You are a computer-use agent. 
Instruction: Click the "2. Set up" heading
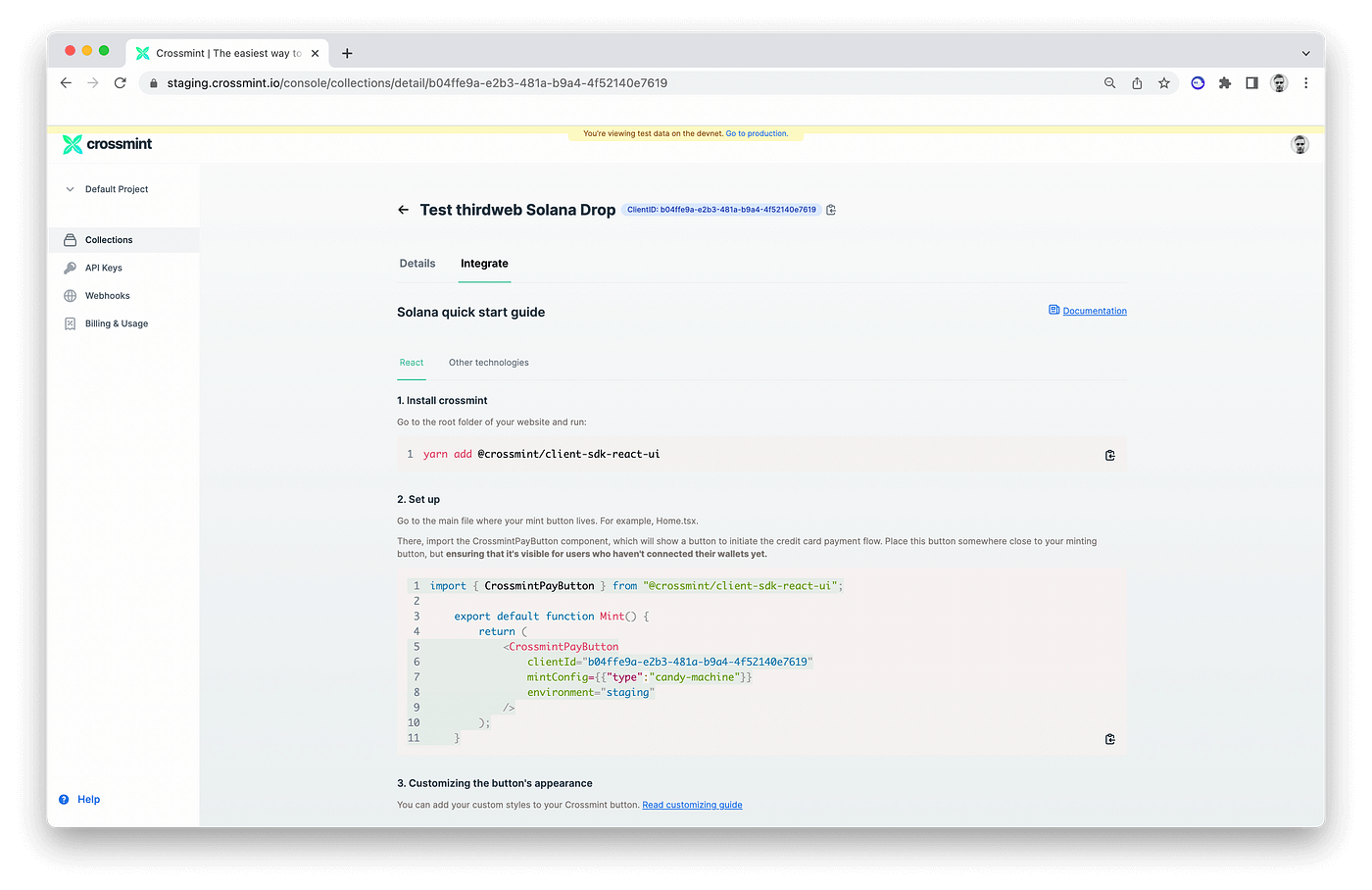tap(418, 500)
